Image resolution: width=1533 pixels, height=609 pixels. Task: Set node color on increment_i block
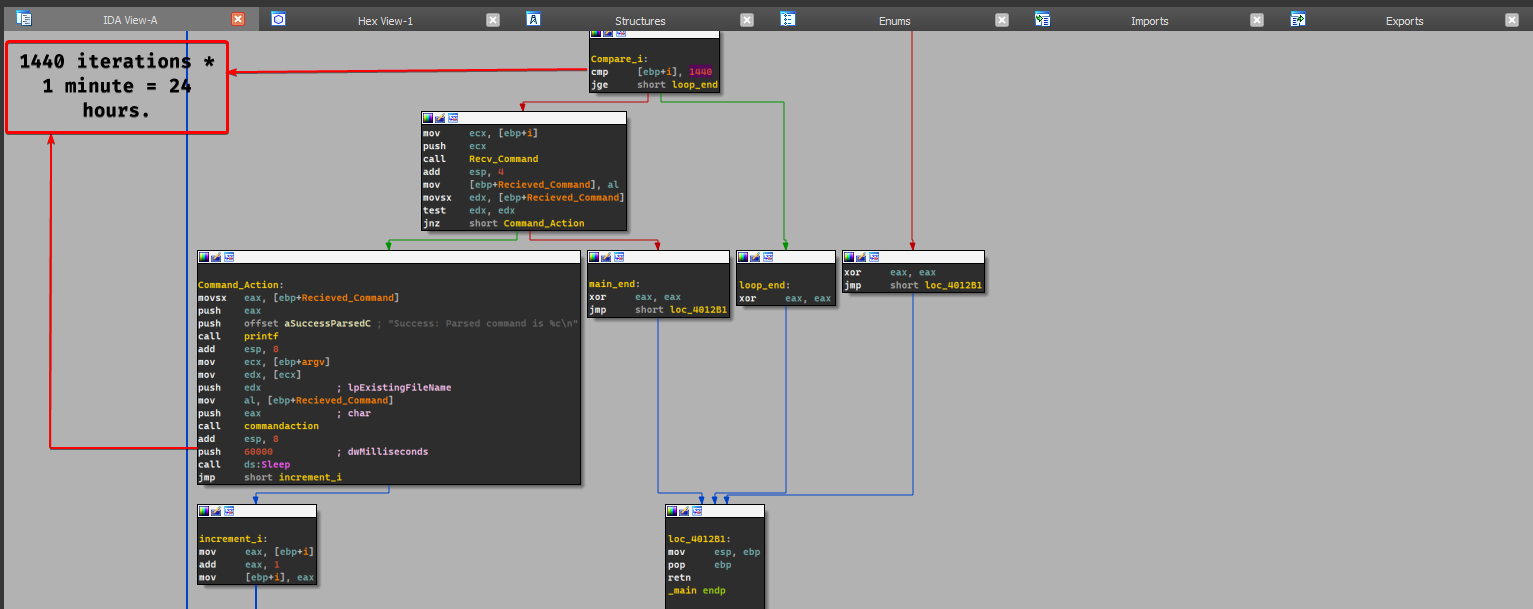pyautogui.click(x=204, y=511)
